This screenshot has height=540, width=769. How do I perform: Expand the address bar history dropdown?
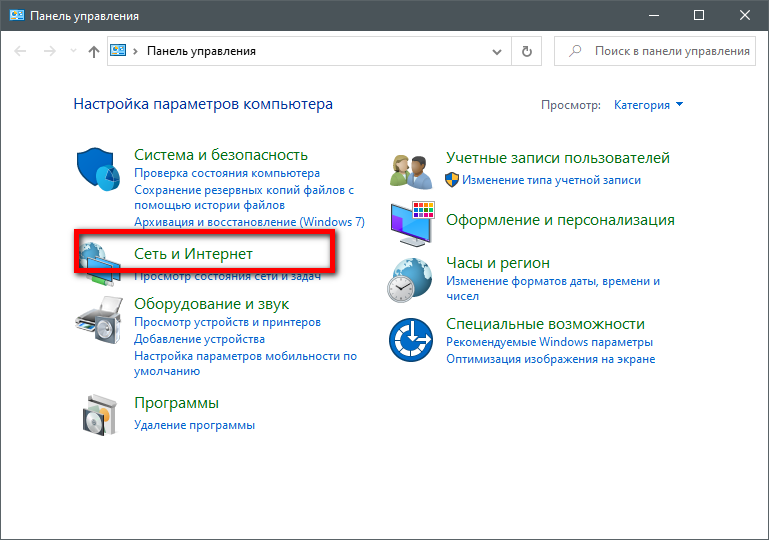click(x=497, y=51)
